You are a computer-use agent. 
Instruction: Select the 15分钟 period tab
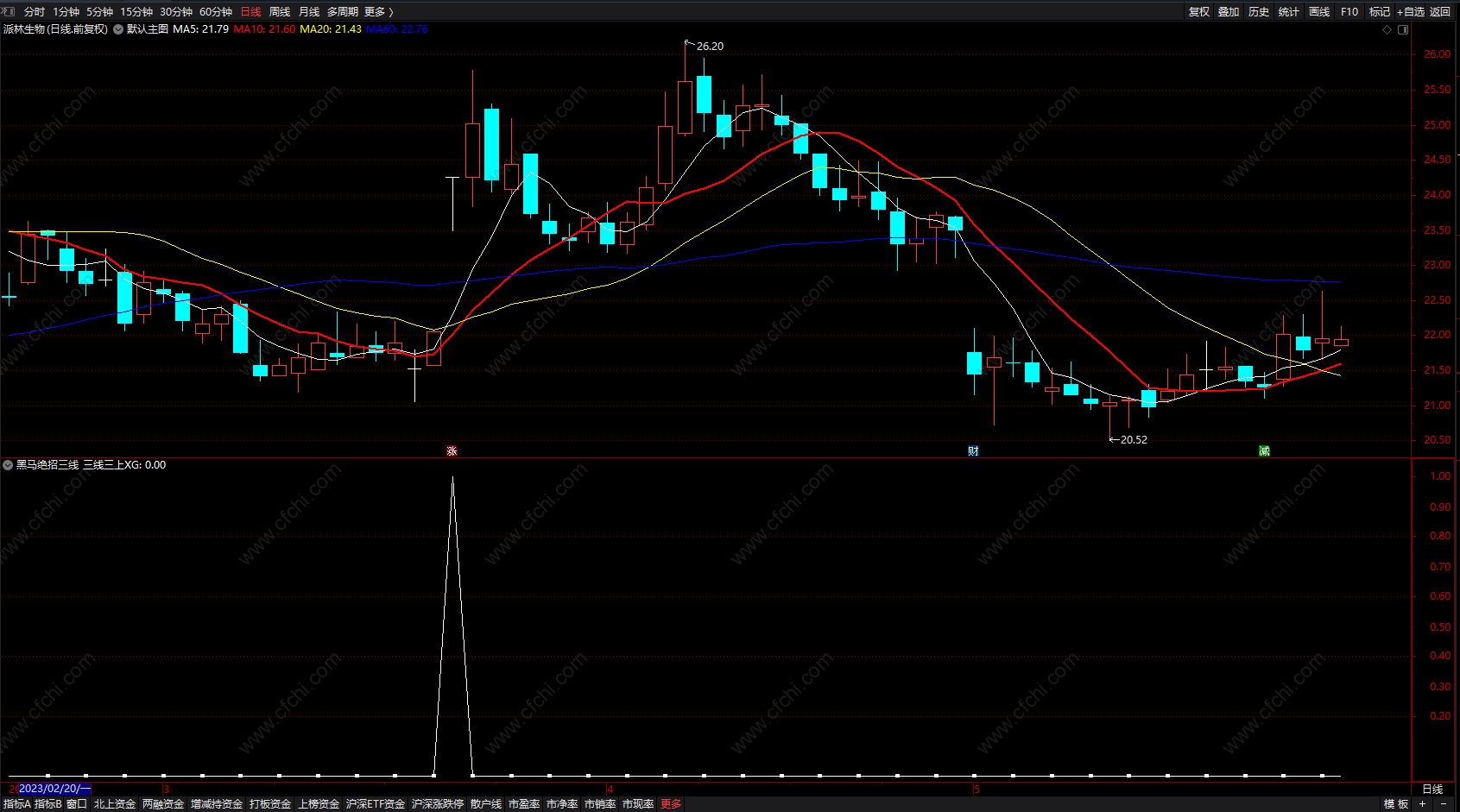coord(136,12)
